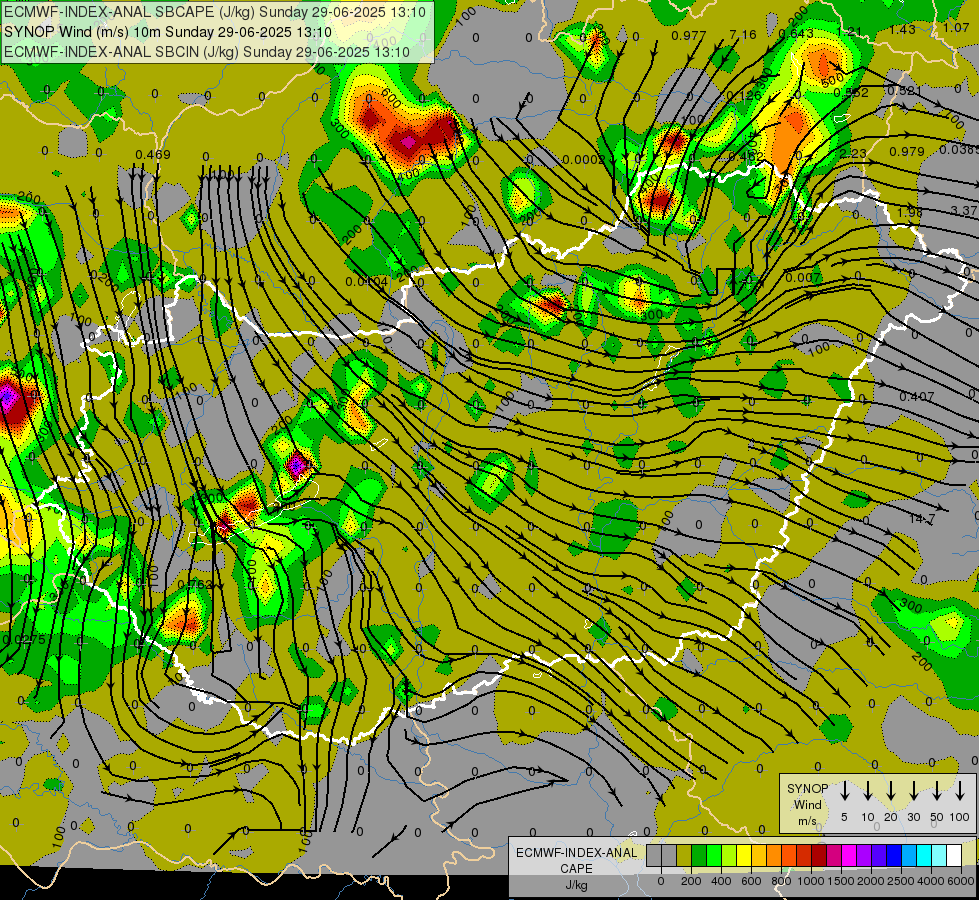This screenshot has height=900, width=979.
Task: Click the map value 1.98
Action: pos(910,212)
